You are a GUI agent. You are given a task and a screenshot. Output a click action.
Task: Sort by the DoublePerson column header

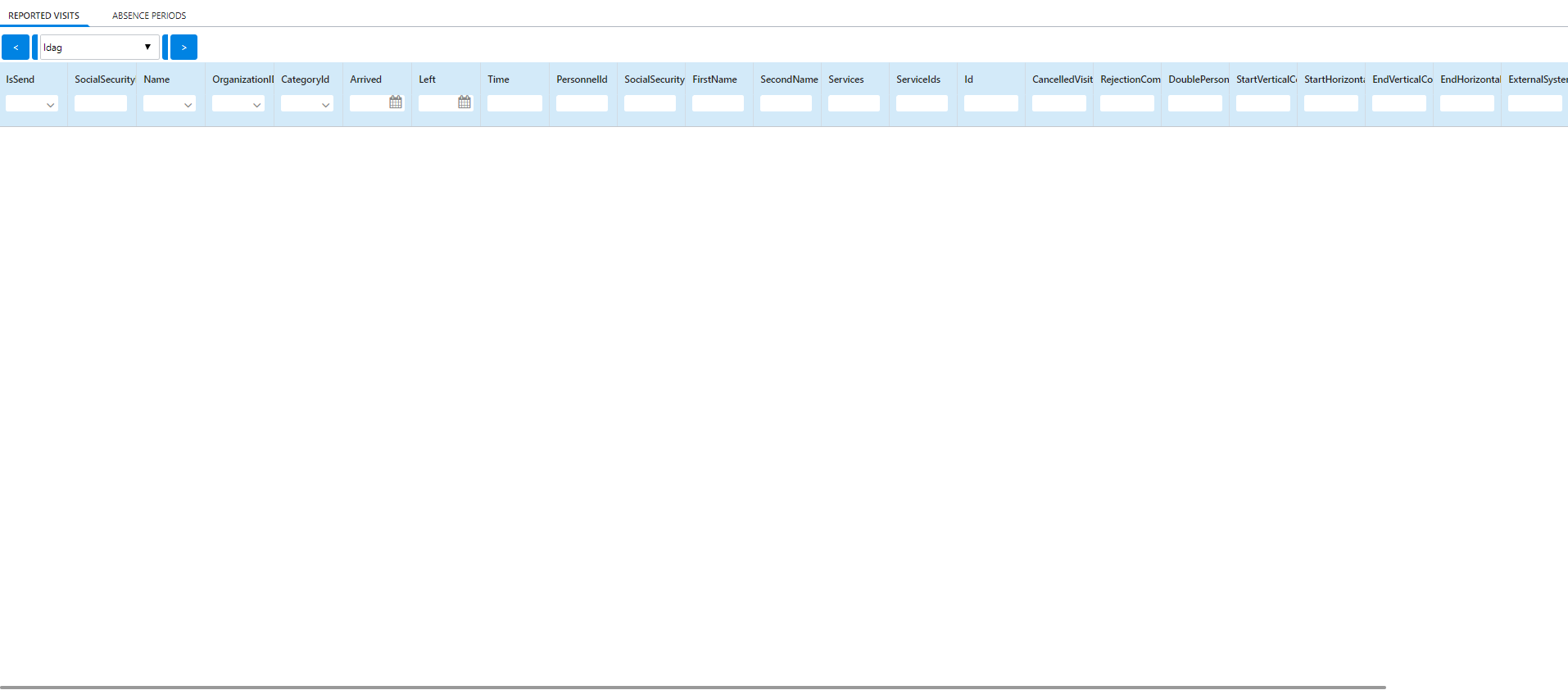click(x=1199, y=79)
